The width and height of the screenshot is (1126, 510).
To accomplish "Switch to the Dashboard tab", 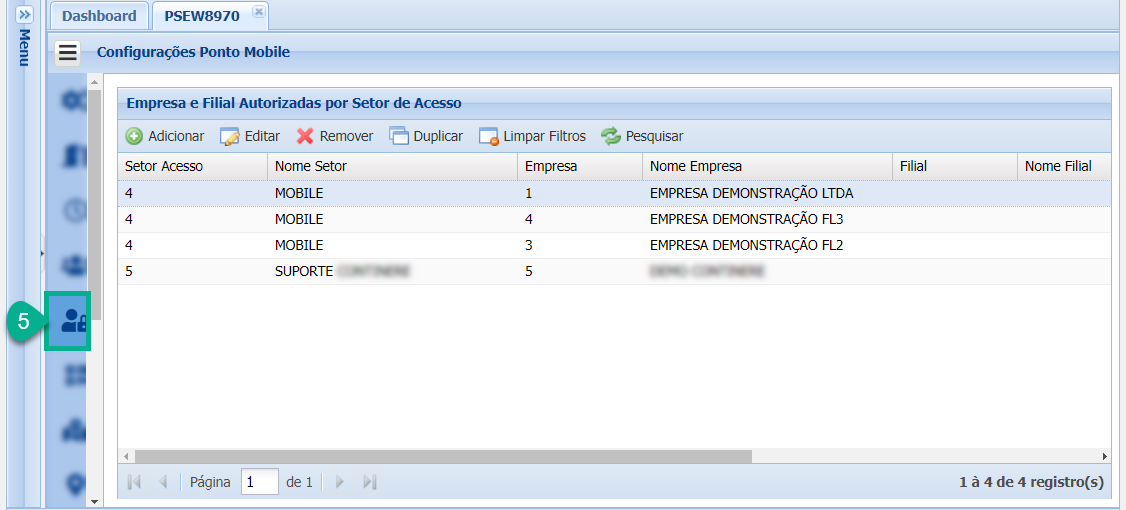I will pos(99,16).
